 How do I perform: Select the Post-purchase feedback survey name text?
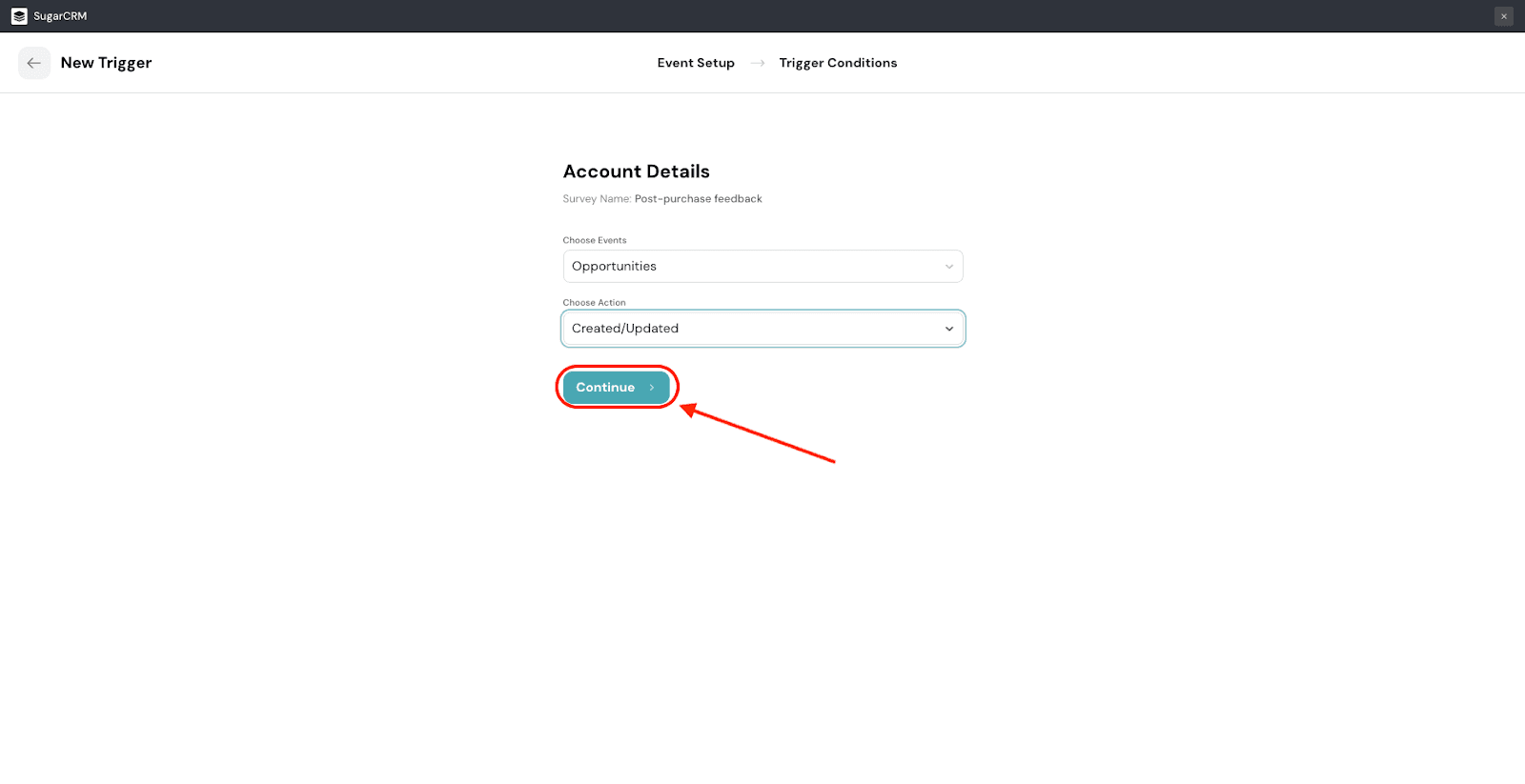(699, 199)
